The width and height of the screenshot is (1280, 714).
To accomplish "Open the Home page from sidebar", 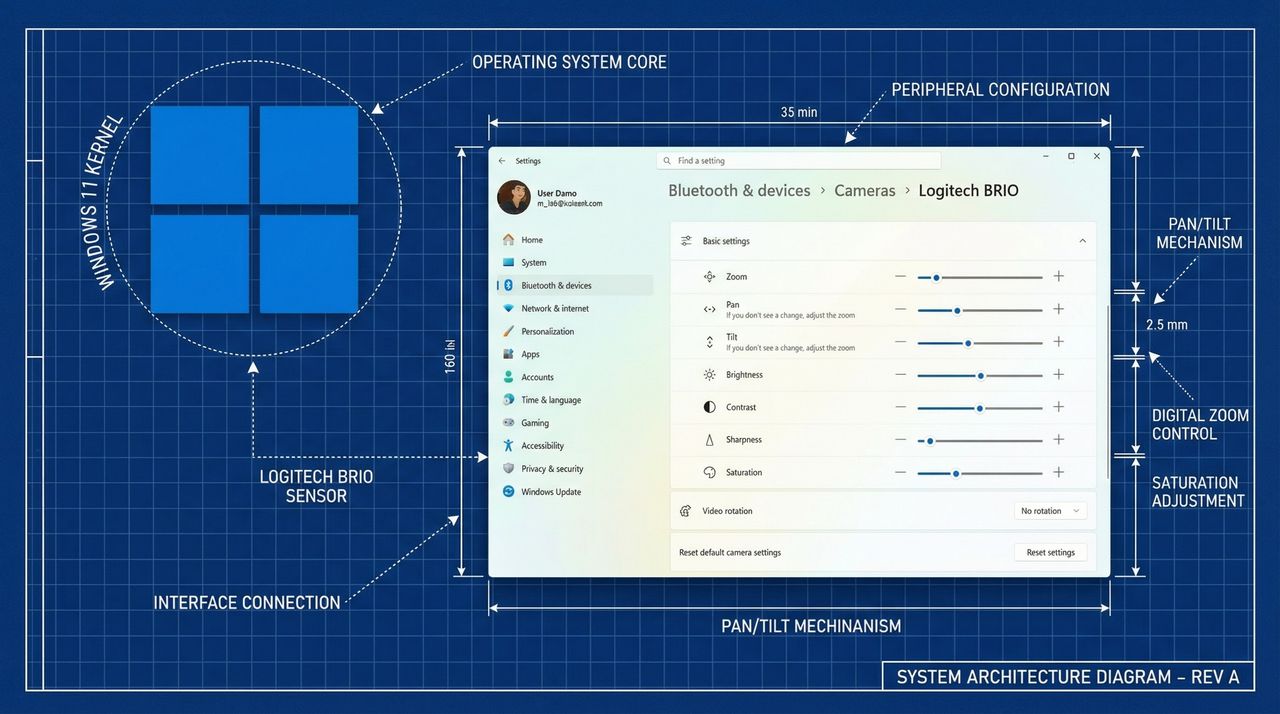I will coord(575,240).
